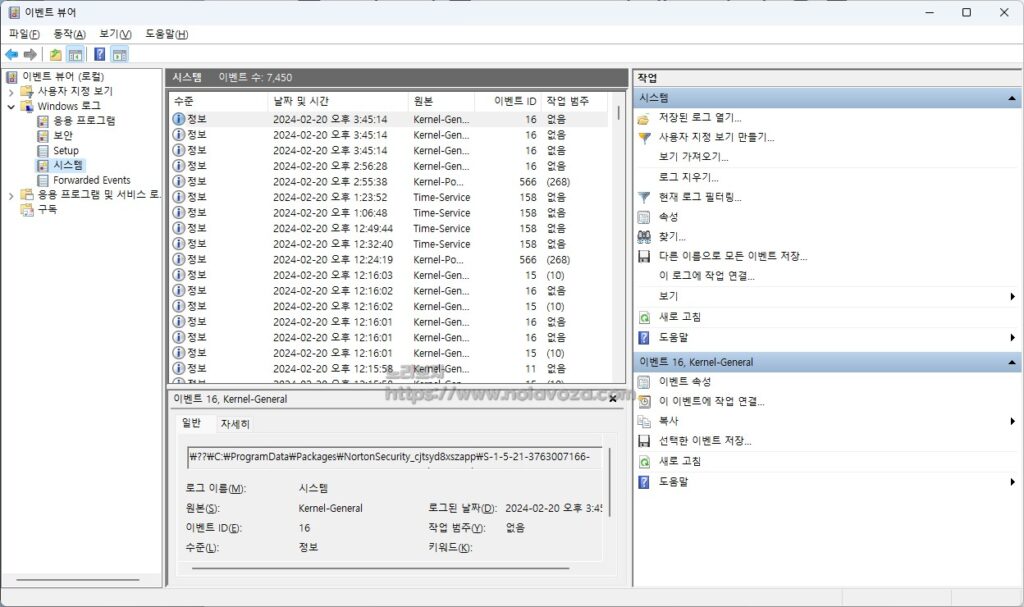Open 이벤트 속성 action
The width and height of the screenshot is (1024, 607).
(x=684, y=382)
